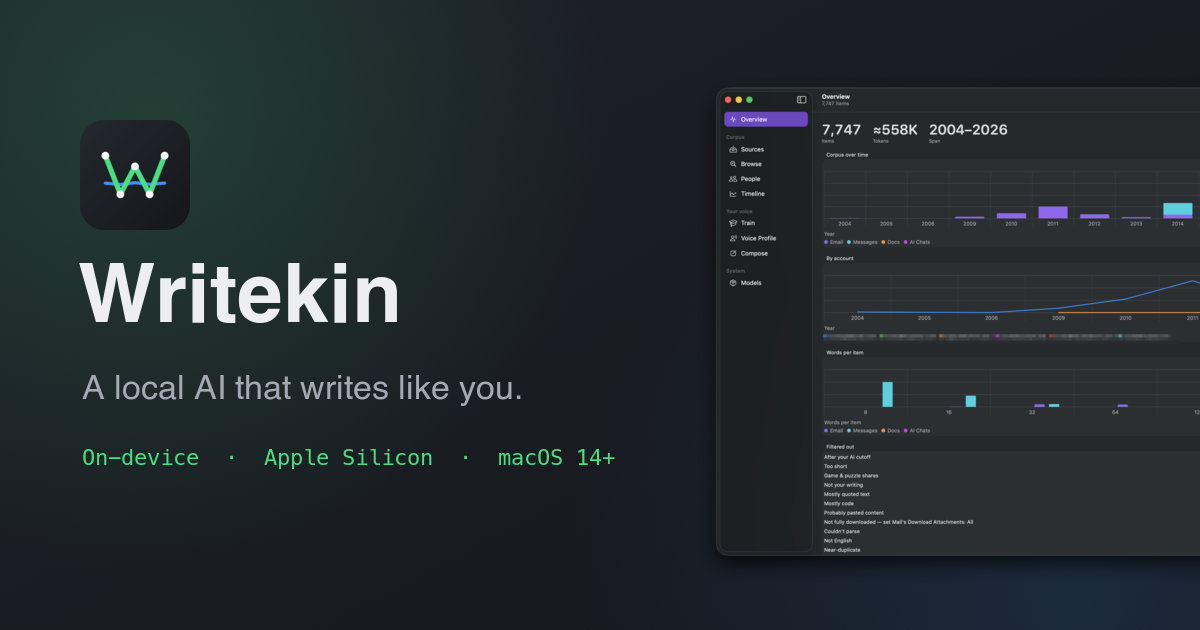Click the 'Too short' row
Image resolution: width=1200 pixels, height=630 pixels.
point(835,466)
